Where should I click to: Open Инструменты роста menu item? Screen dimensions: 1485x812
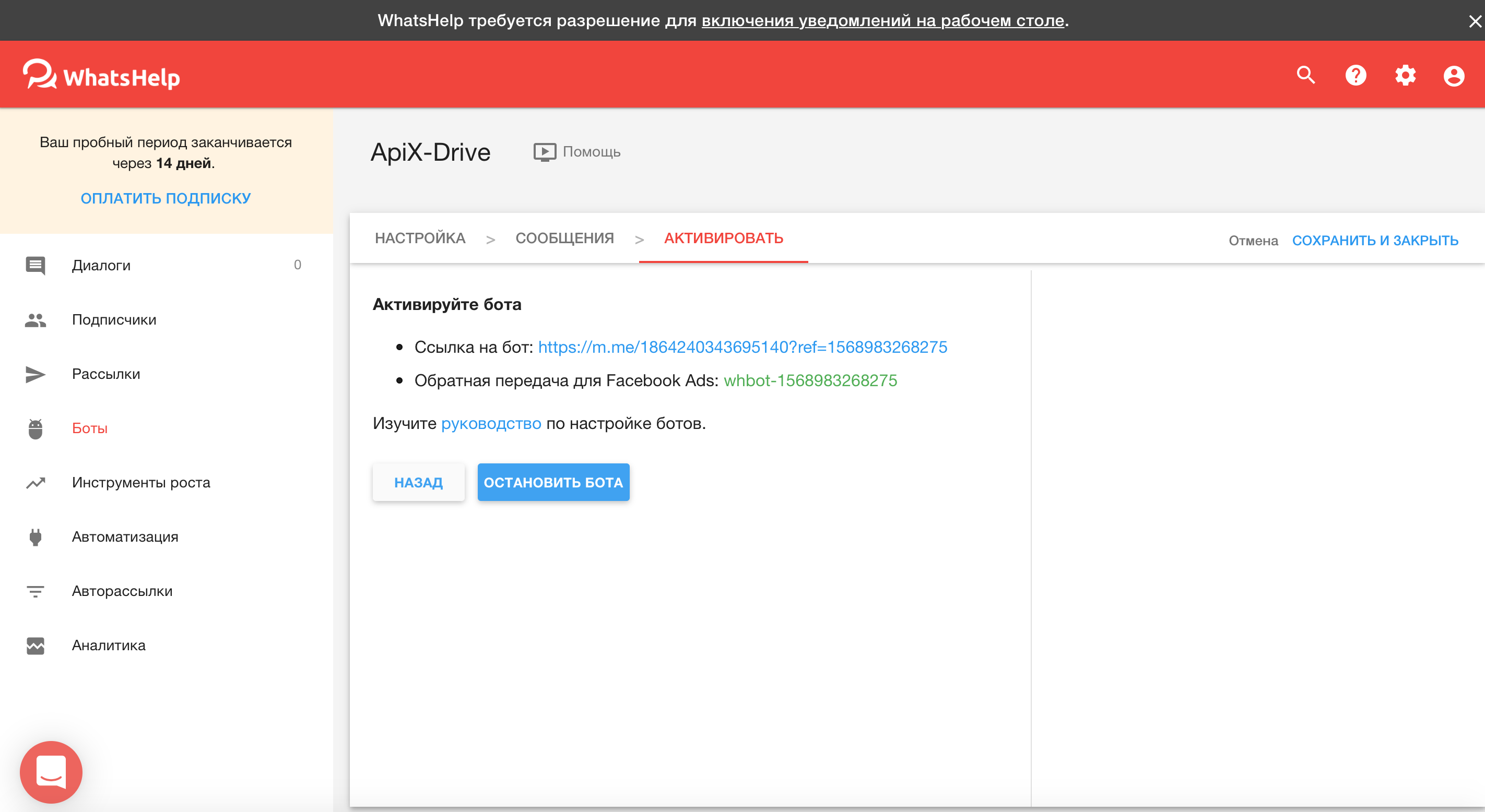click(167, 482)
